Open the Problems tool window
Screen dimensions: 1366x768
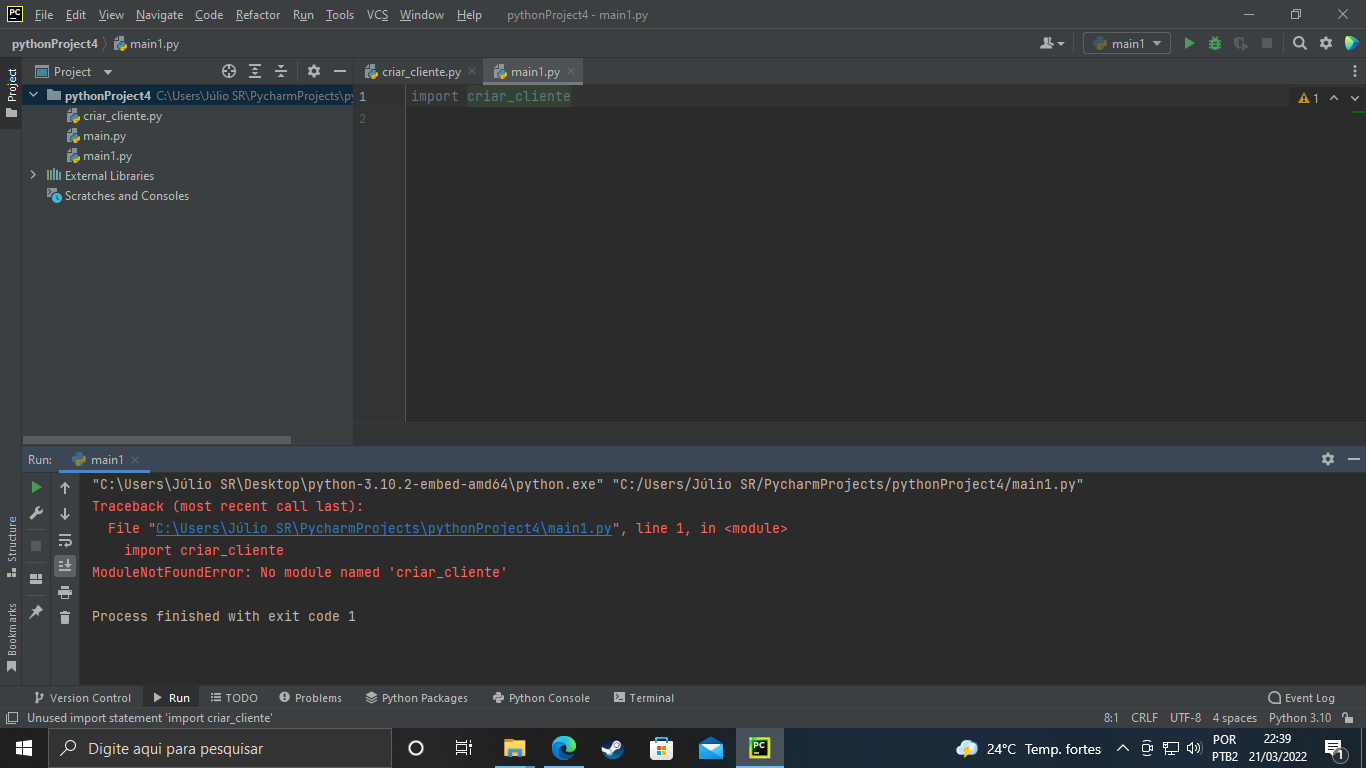[310, 698]
